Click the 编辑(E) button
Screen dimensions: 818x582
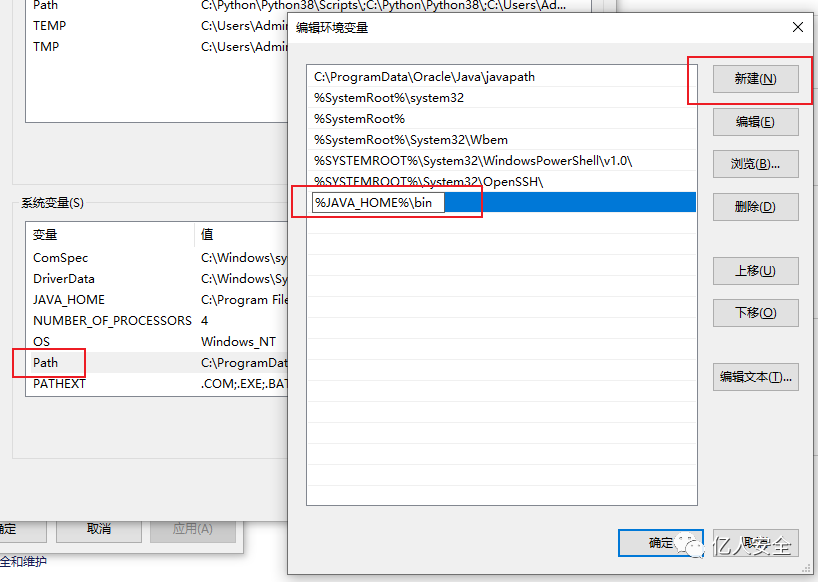755,122
